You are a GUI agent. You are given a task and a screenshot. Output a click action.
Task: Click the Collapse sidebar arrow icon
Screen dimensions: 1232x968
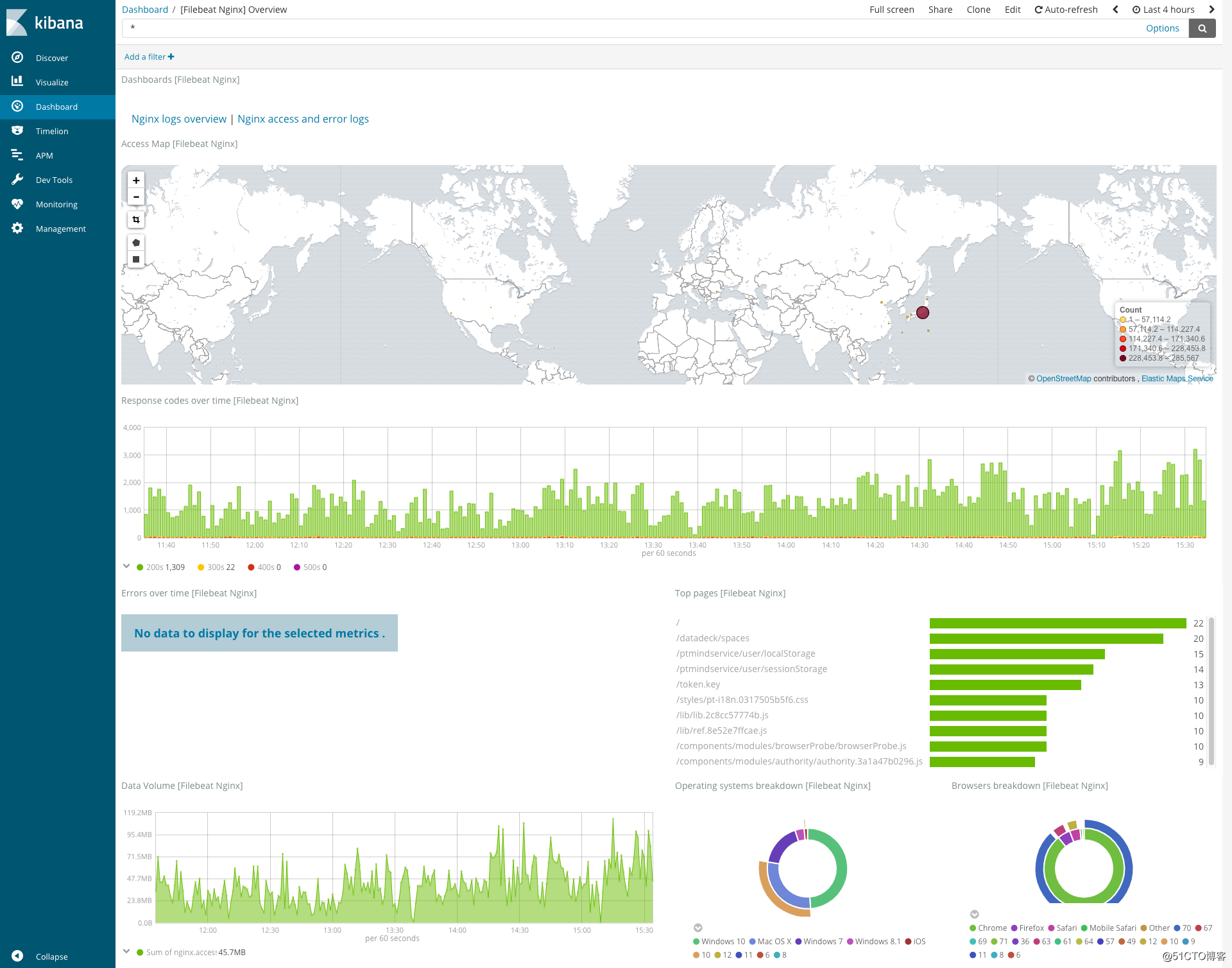click(x=17, y=956)
